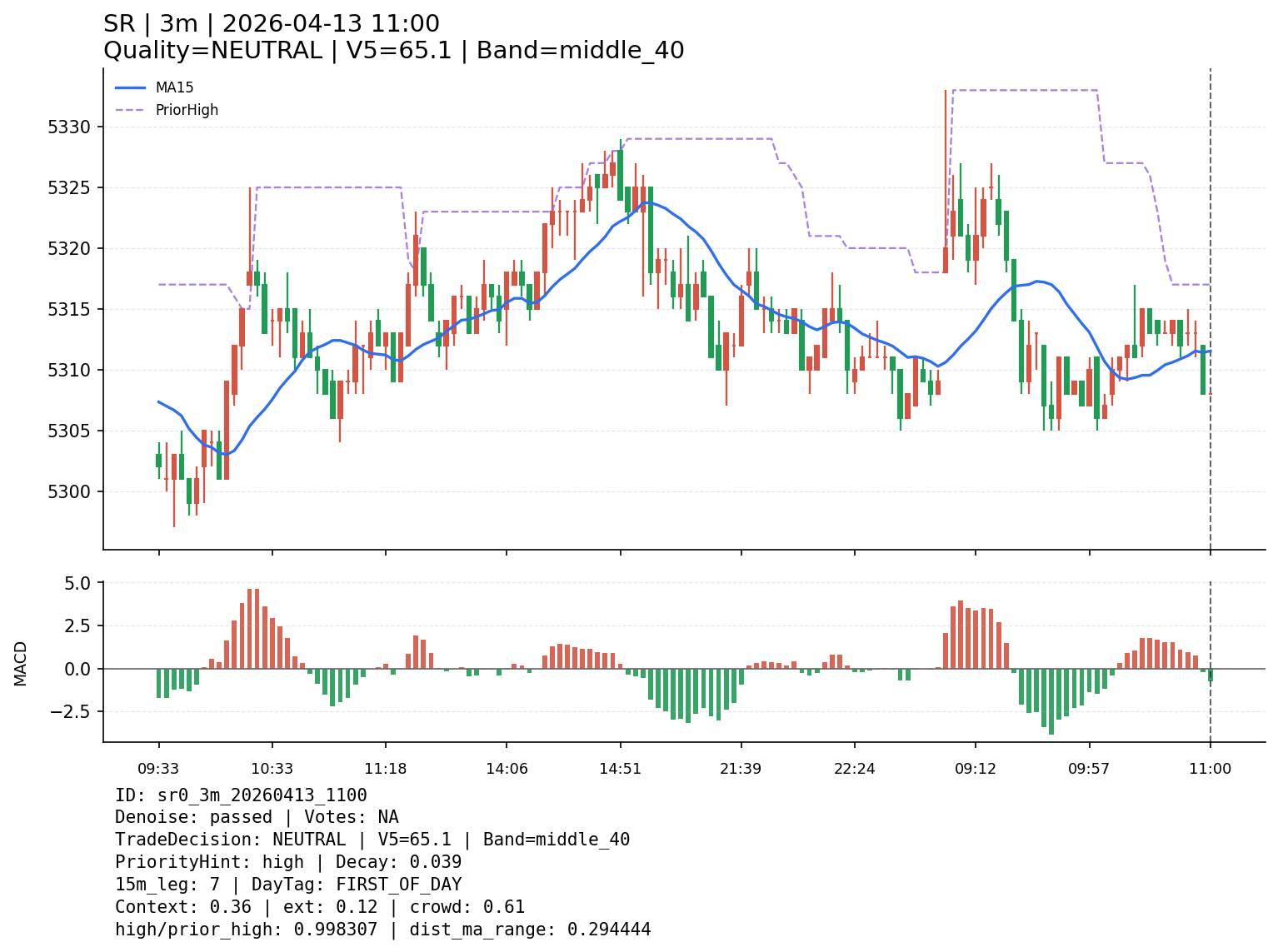
Task: Select the MA15 legend label
Action: tap(174, 87)
